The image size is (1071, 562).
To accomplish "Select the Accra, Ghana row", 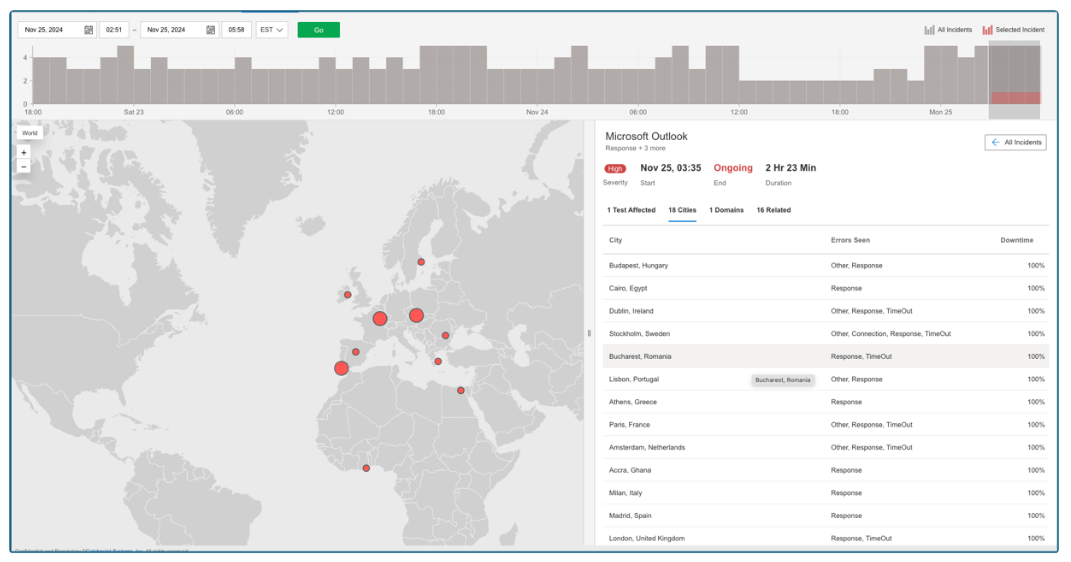I will 826,470.
